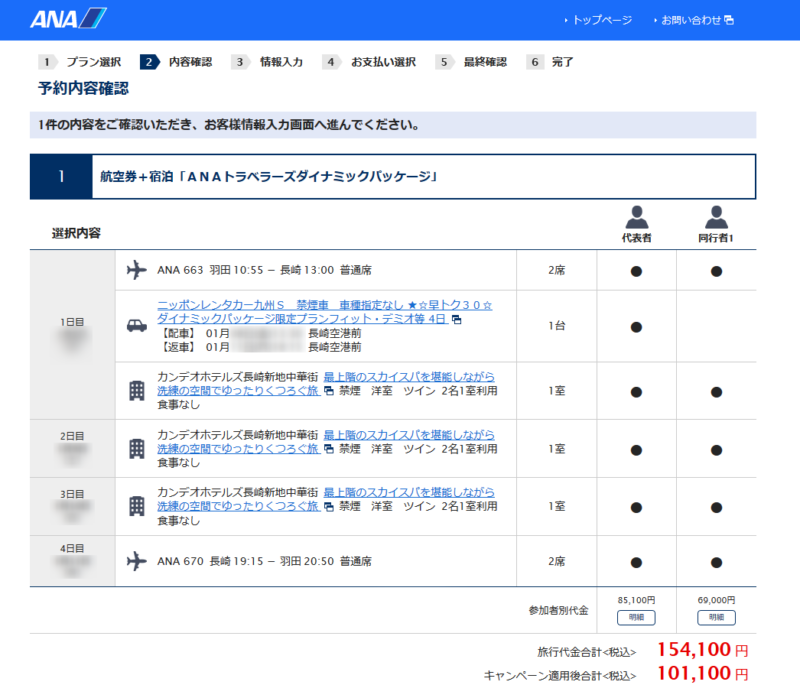This screenshot has height=698, width=800.
Task: Click the 代表者 dot for 1日目 hotel
Action: click(x=636, y=392)
